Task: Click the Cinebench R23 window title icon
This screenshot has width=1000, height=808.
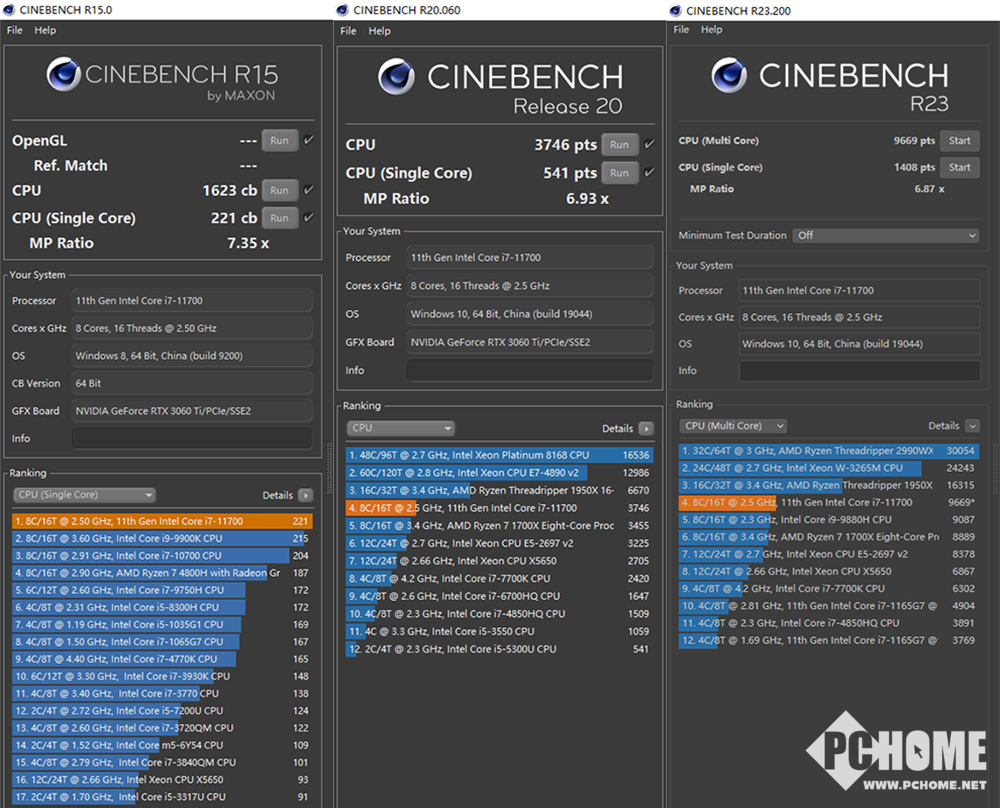Action: coord(675,10)
